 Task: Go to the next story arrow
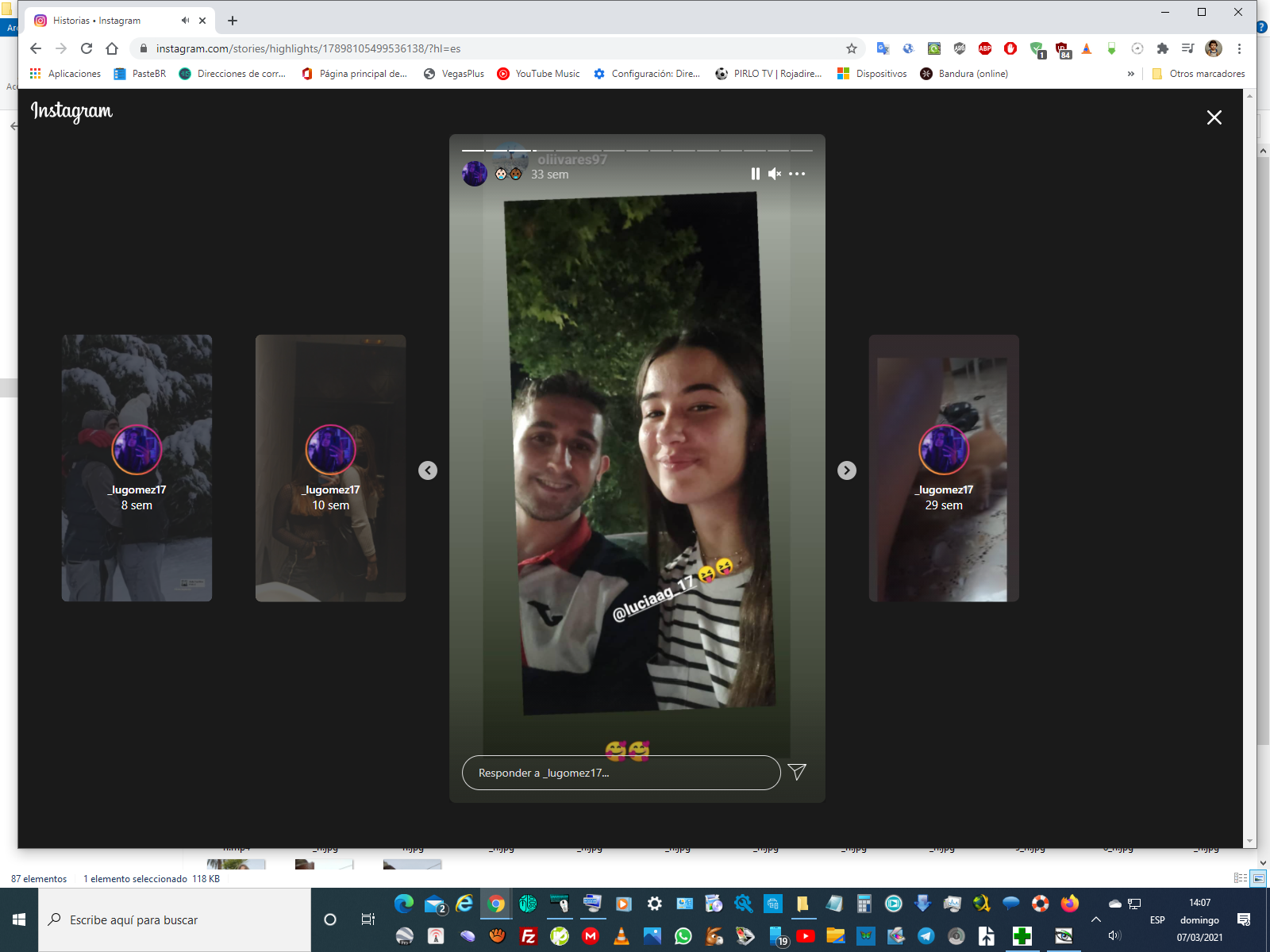[x=847, y=470]
